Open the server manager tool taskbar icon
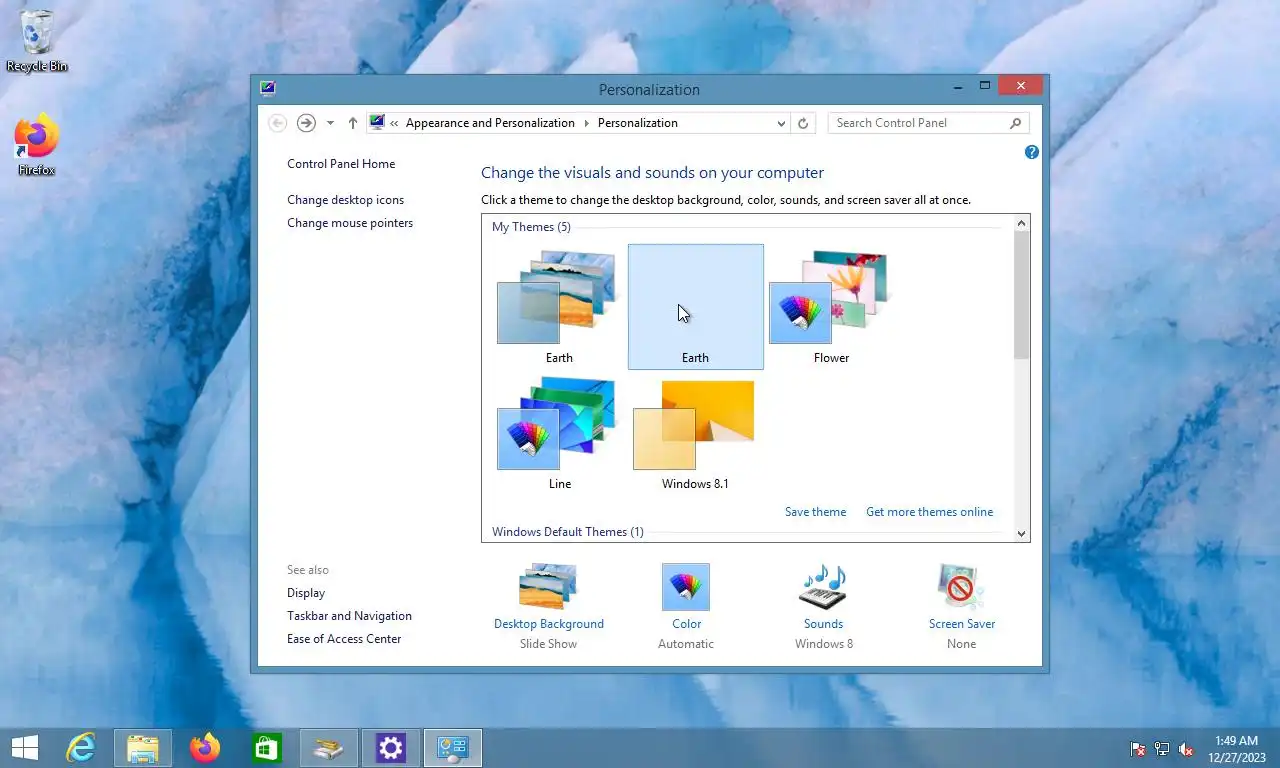Viewport: 1280px width, 768px height. 329,748
